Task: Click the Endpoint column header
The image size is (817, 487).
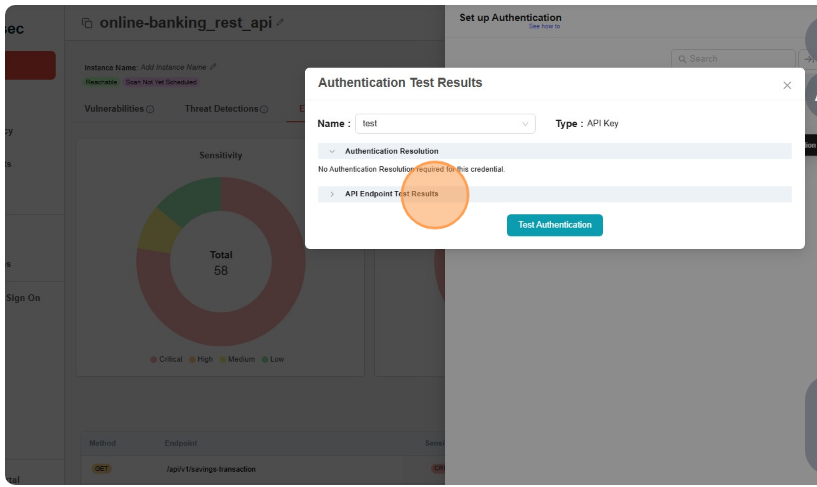Action: (x=181, y=443)
